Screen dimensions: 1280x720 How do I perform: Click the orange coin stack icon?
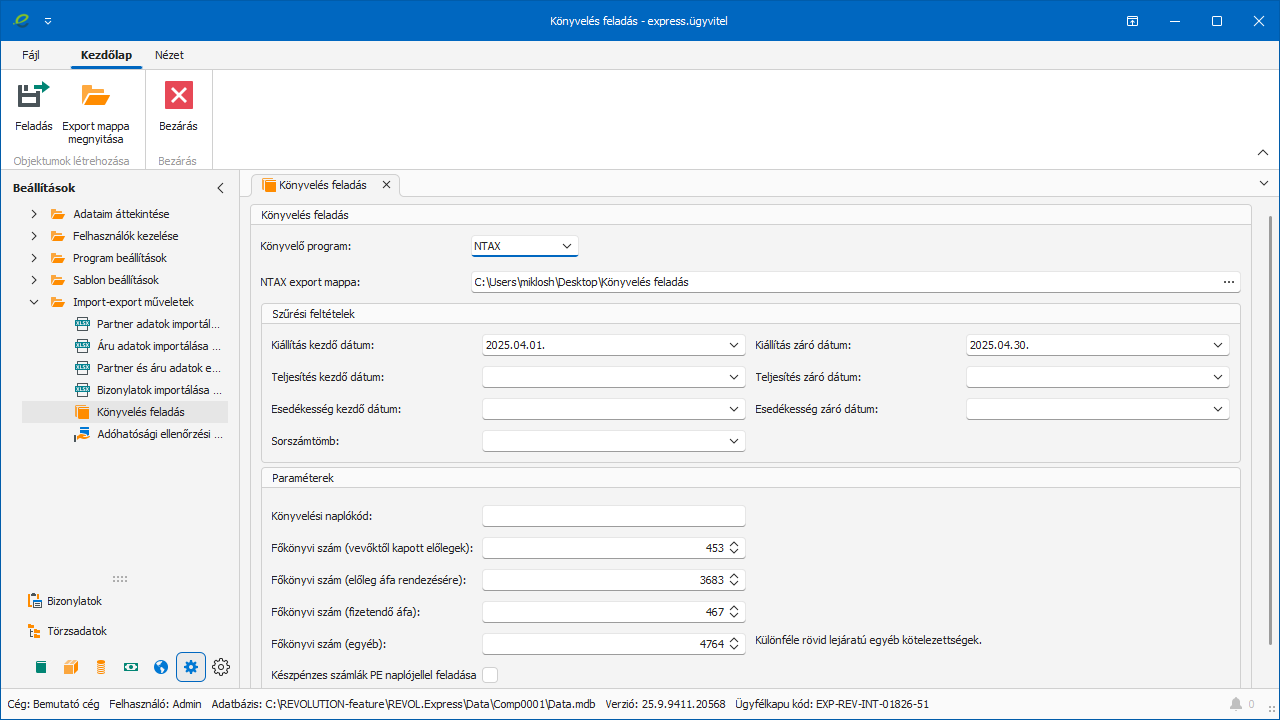point(101,667)
